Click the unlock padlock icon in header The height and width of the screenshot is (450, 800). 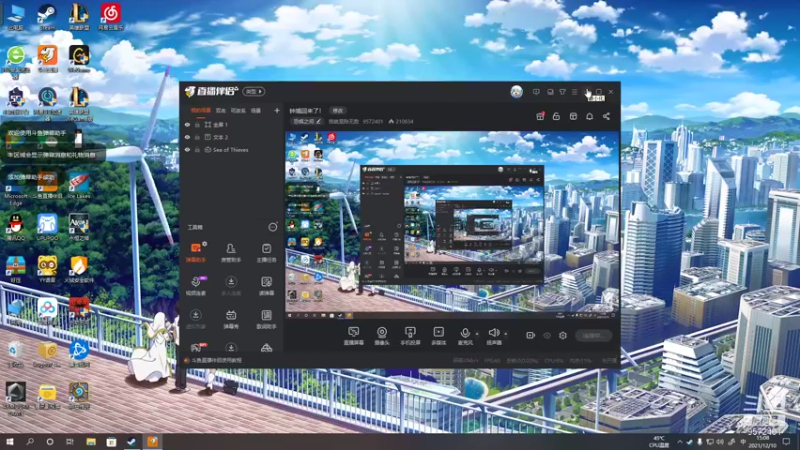click(556, 116)
